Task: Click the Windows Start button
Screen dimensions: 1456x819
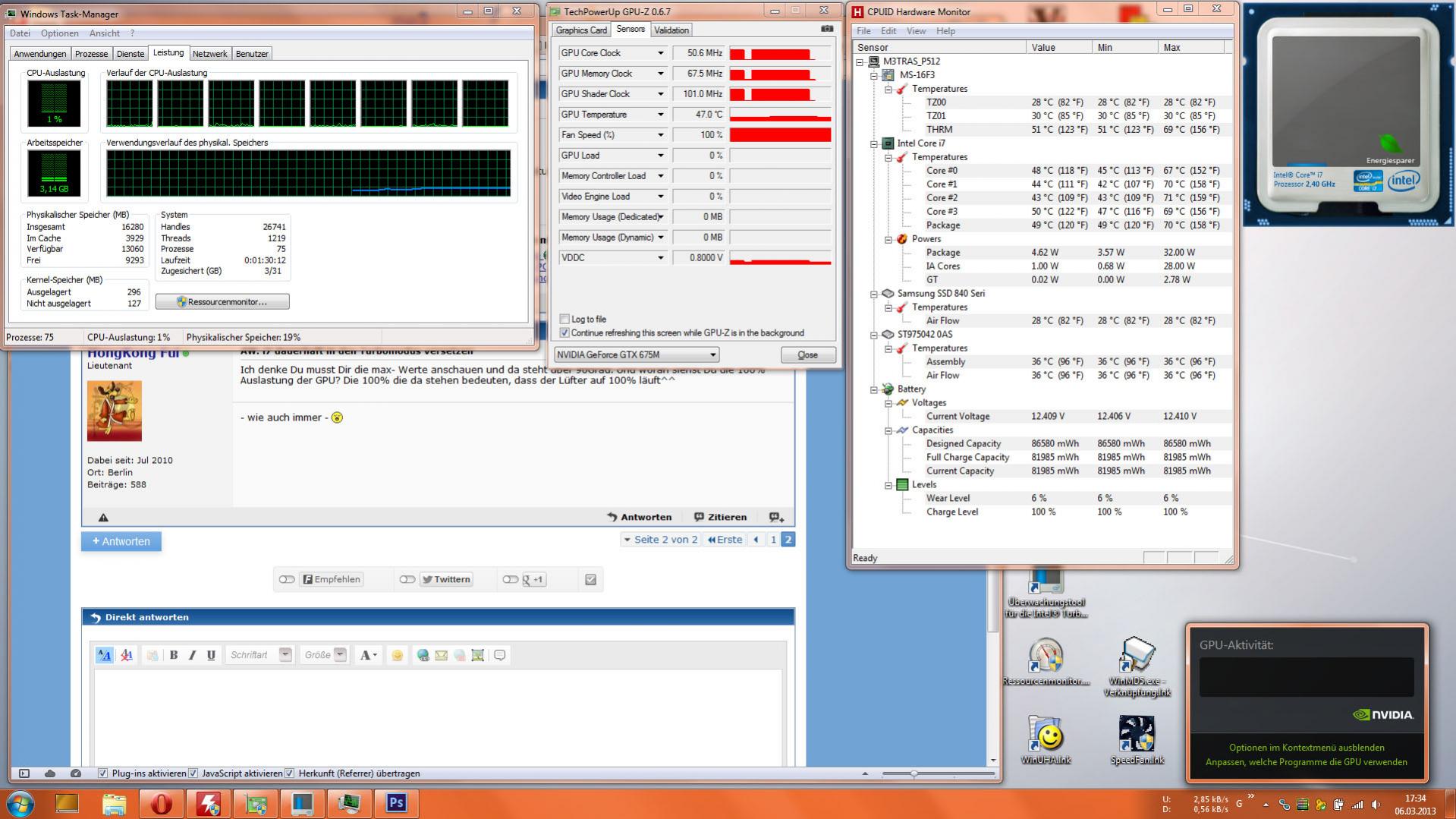Action: 20,804
